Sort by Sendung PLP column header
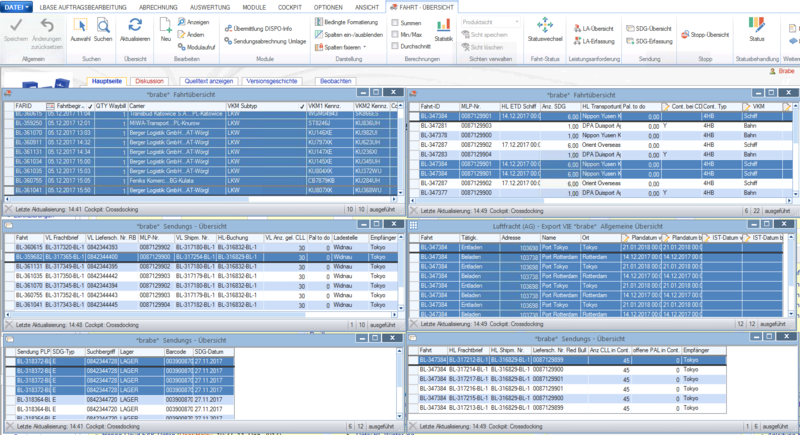Image resolution: width=800 pixels, height=435 pixels. (x=33, y=352)
